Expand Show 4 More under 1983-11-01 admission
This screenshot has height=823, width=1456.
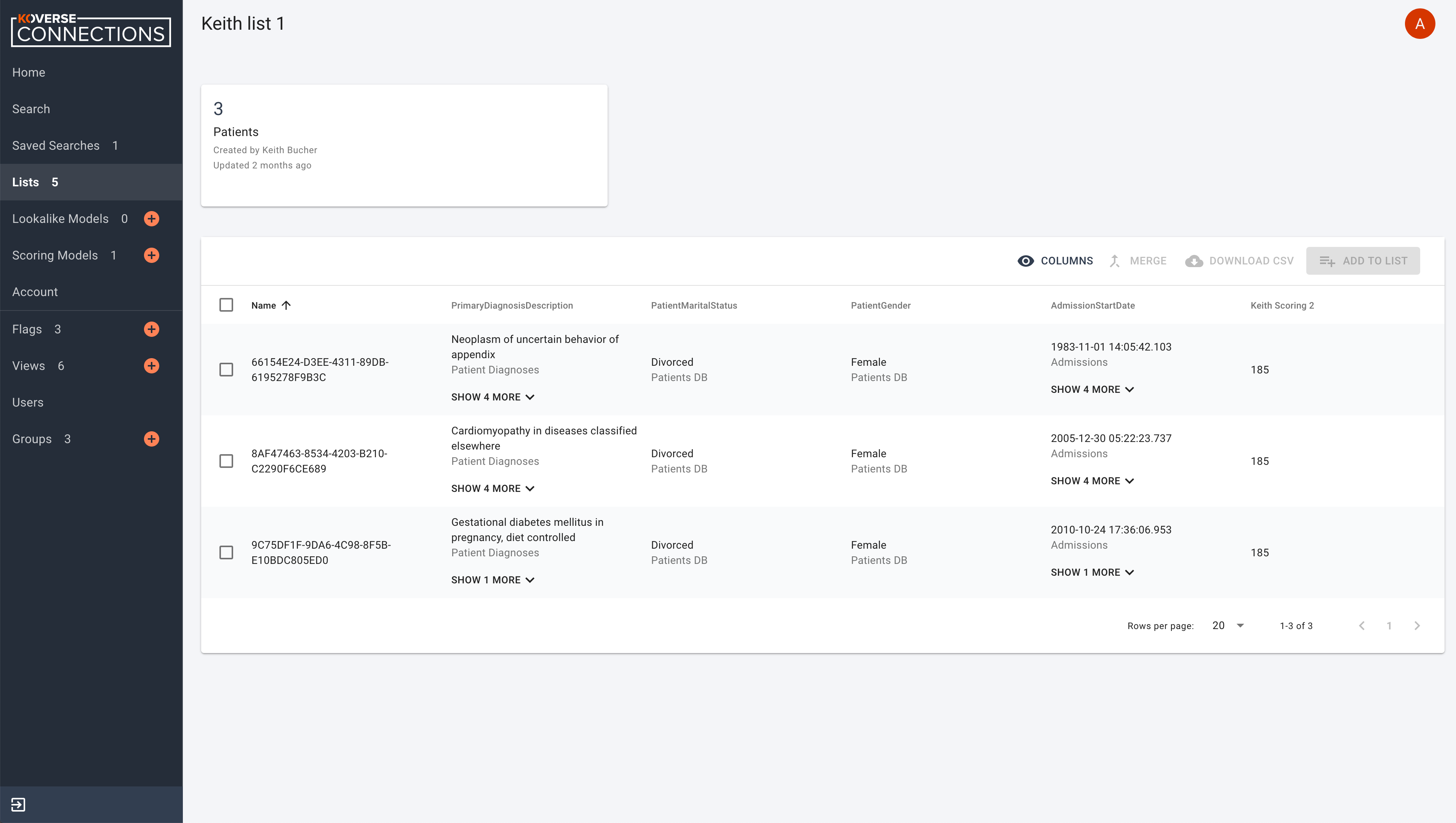click(1093, 389)
